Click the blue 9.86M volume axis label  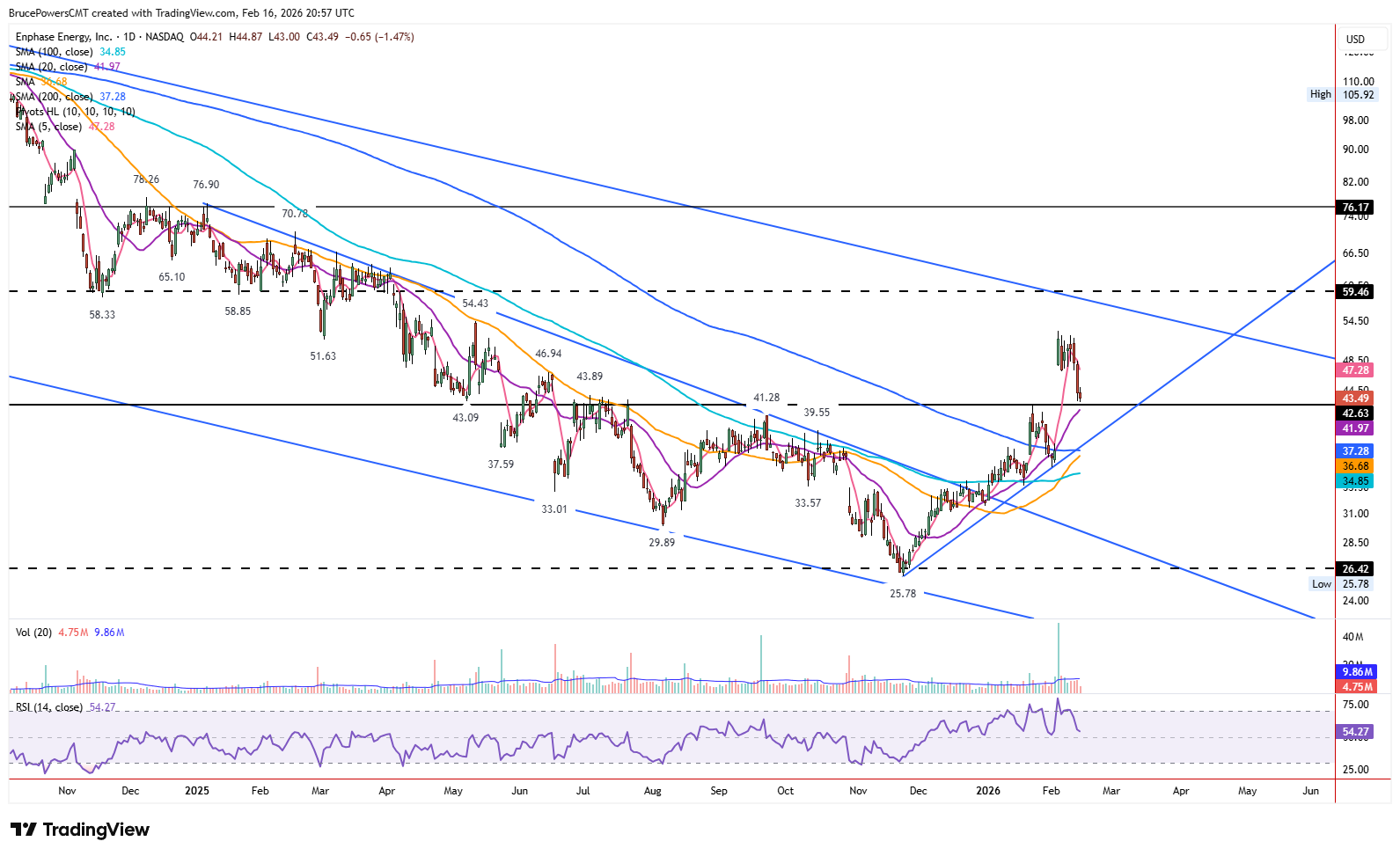1355,672
